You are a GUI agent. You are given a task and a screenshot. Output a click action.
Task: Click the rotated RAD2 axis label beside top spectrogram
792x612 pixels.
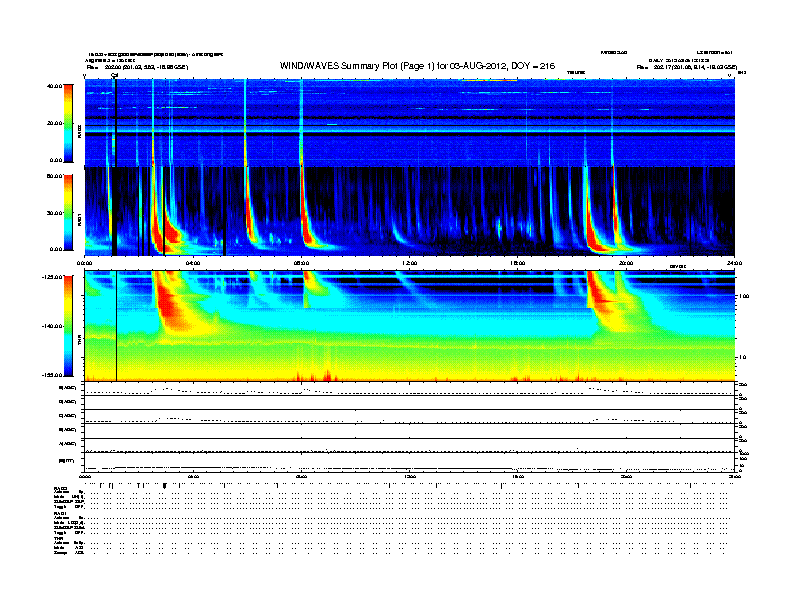pyautogui.click(x=80, y=131)
